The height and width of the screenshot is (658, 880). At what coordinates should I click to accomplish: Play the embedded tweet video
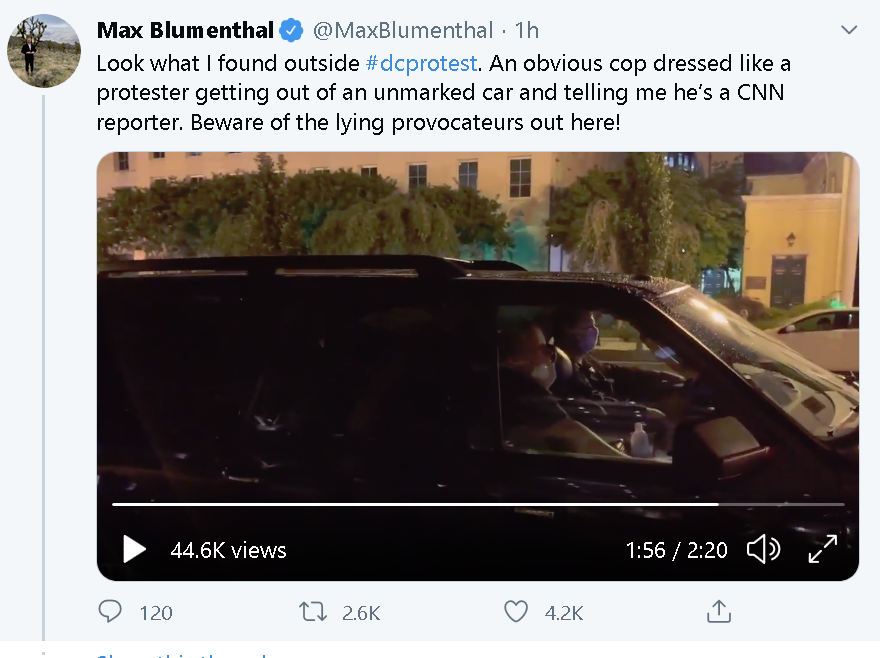tap(134, 549)
